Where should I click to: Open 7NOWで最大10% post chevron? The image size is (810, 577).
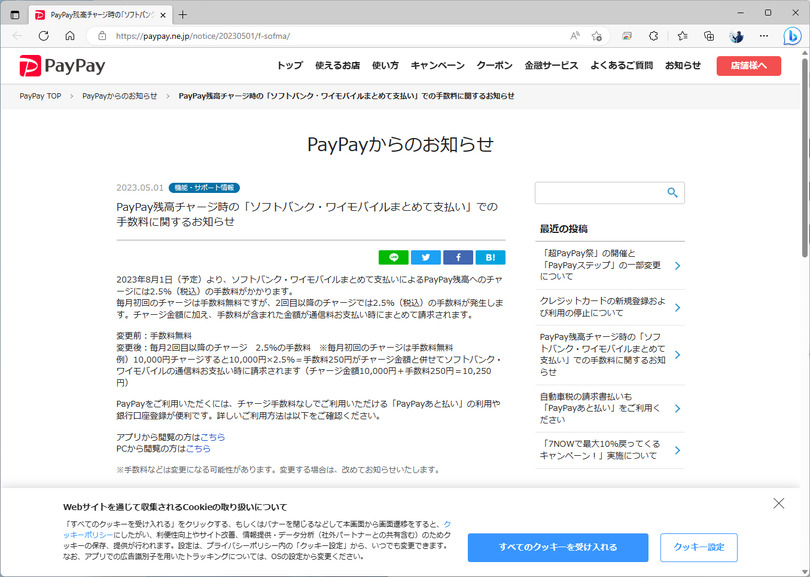coord(678,450)
